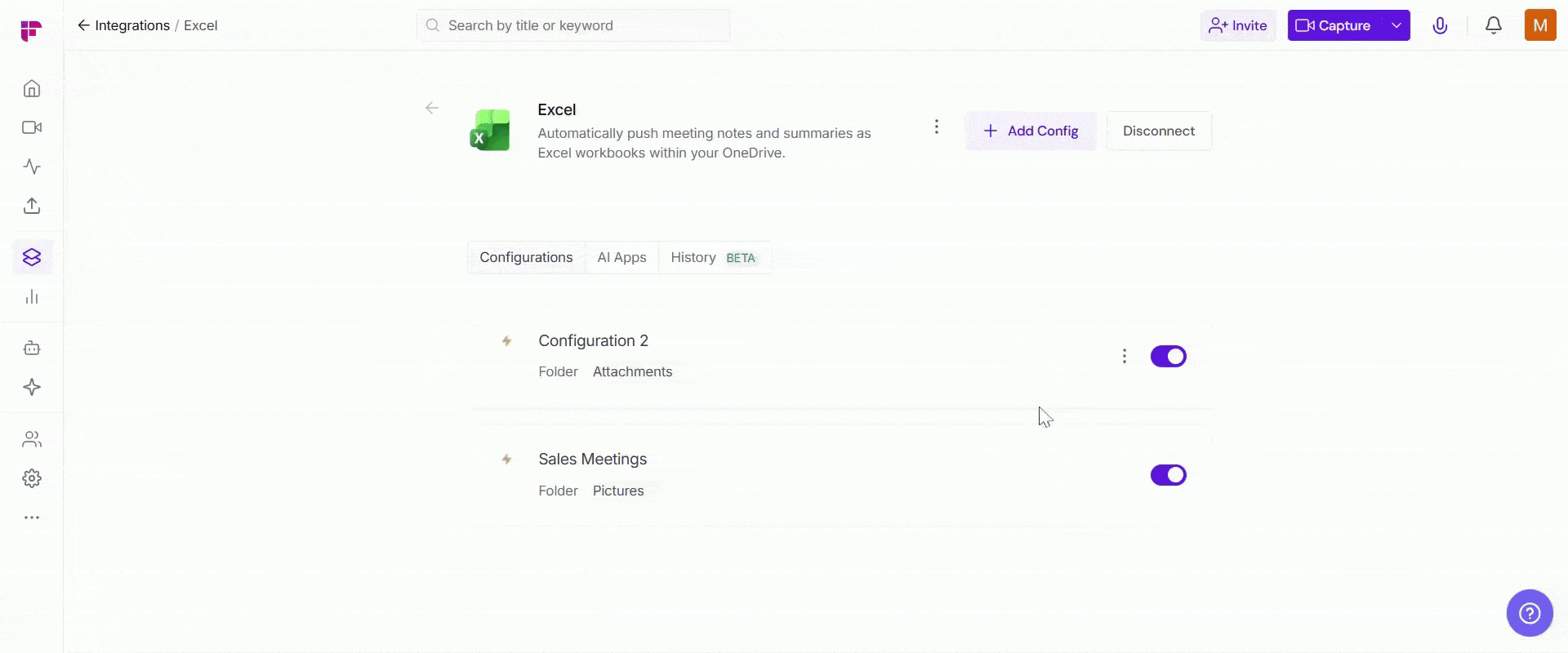Launch the AskFred bot icon
Image resolution: width=1568 pixels, height=653 pixels.
pos(31,348)
